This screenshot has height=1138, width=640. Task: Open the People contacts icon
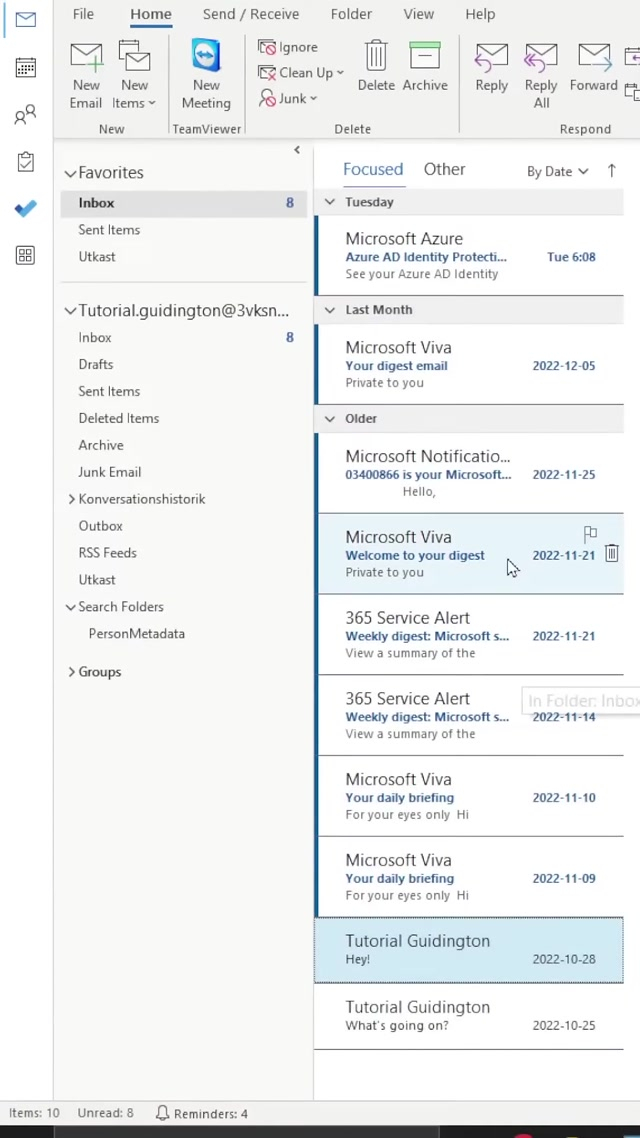26,115
